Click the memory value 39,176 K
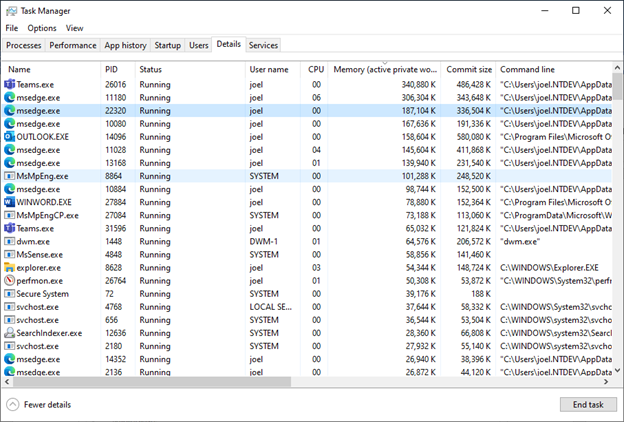 [x=421, y=294]
